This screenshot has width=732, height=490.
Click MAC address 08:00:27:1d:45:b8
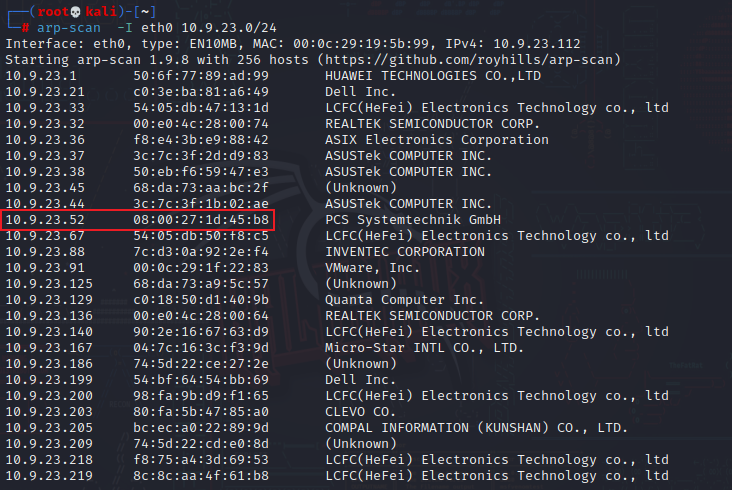click(x=201, y=220)
